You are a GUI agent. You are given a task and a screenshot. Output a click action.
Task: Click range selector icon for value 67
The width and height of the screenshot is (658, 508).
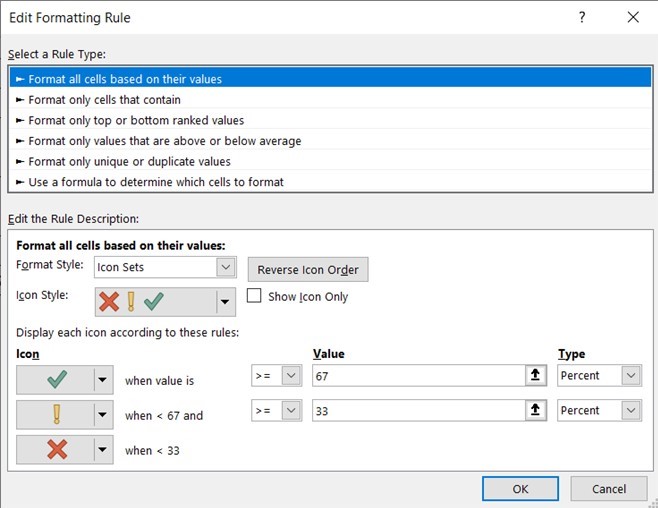(535, 376)
